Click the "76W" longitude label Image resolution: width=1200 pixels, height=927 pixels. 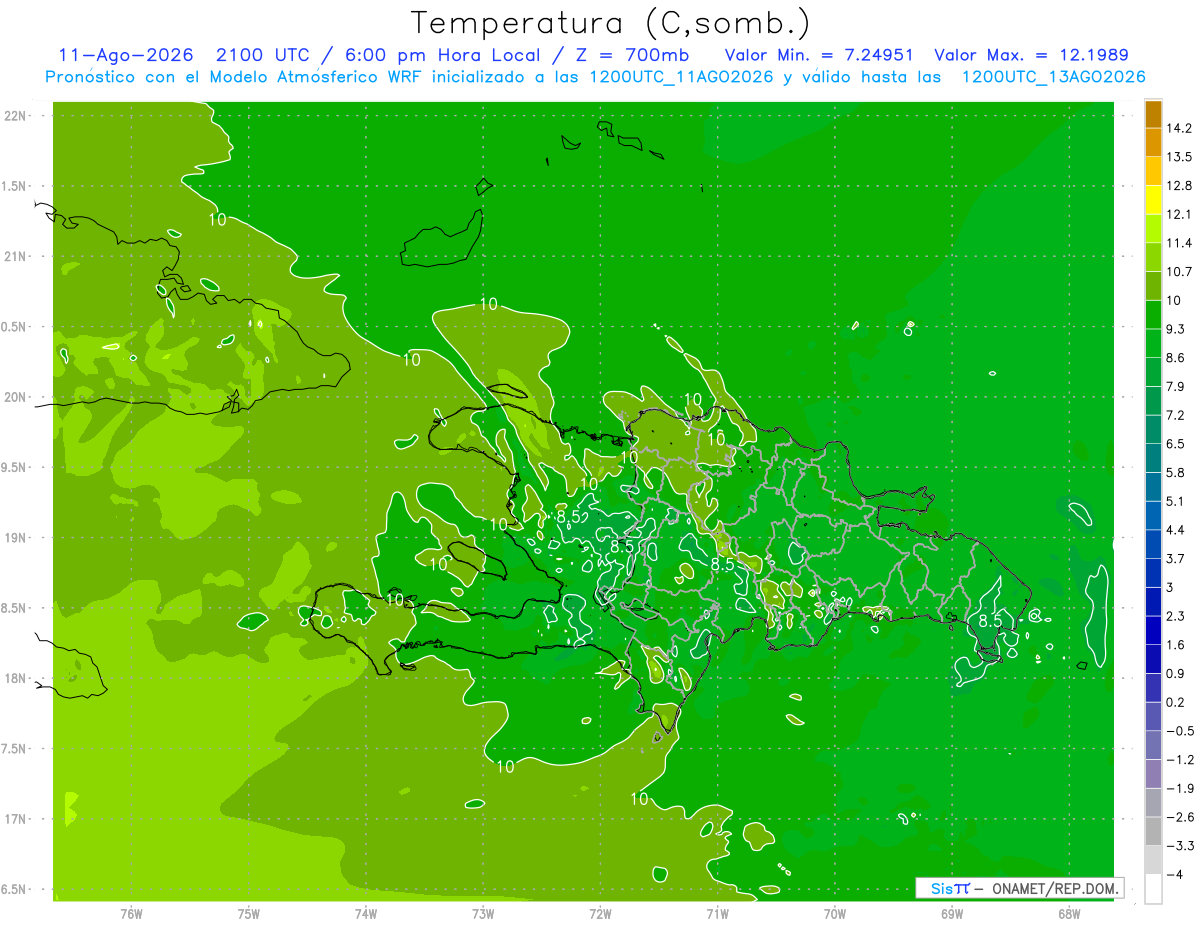click(131, 914)
